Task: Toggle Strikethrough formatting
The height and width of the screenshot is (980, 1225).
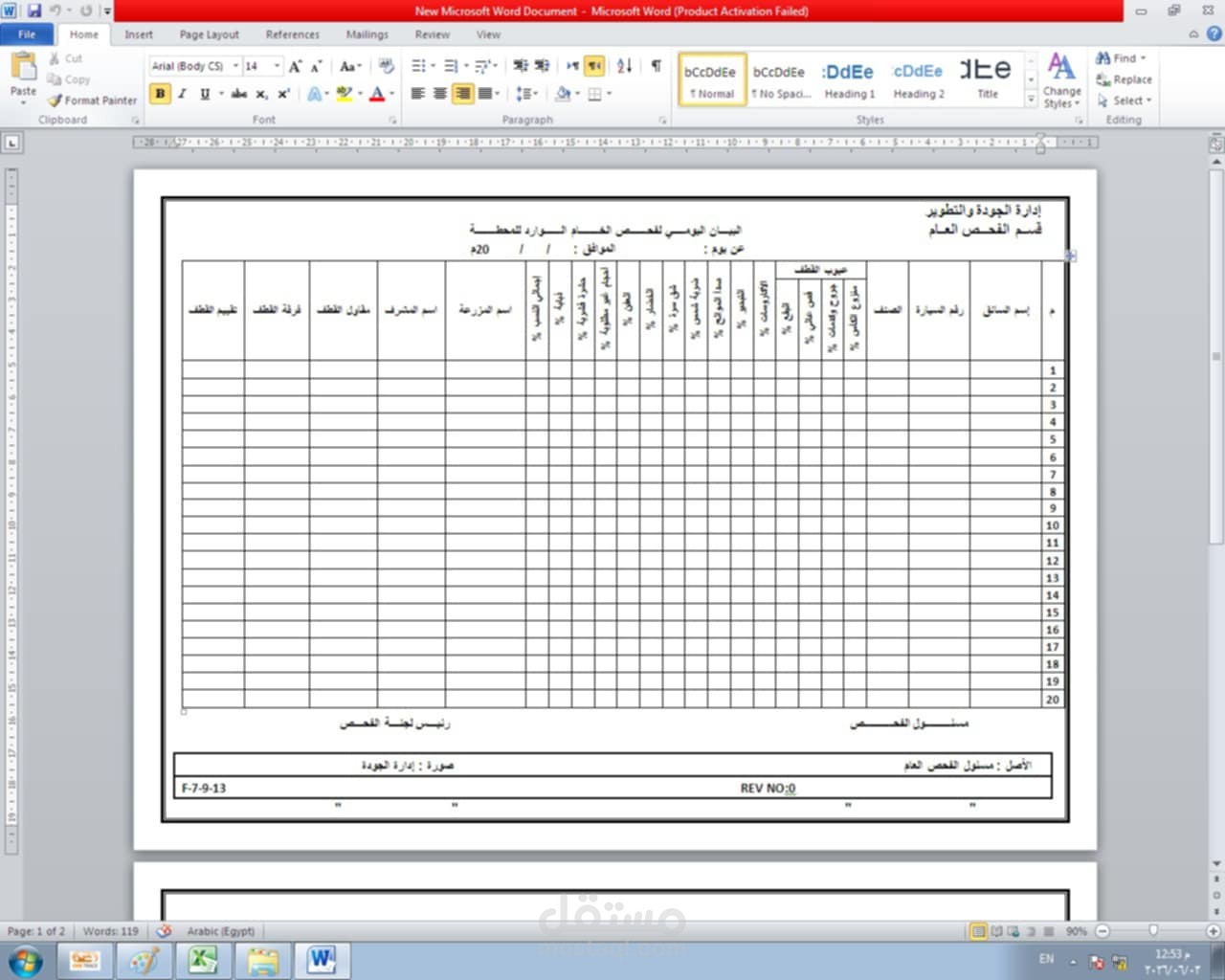Action: coord(239,94)
